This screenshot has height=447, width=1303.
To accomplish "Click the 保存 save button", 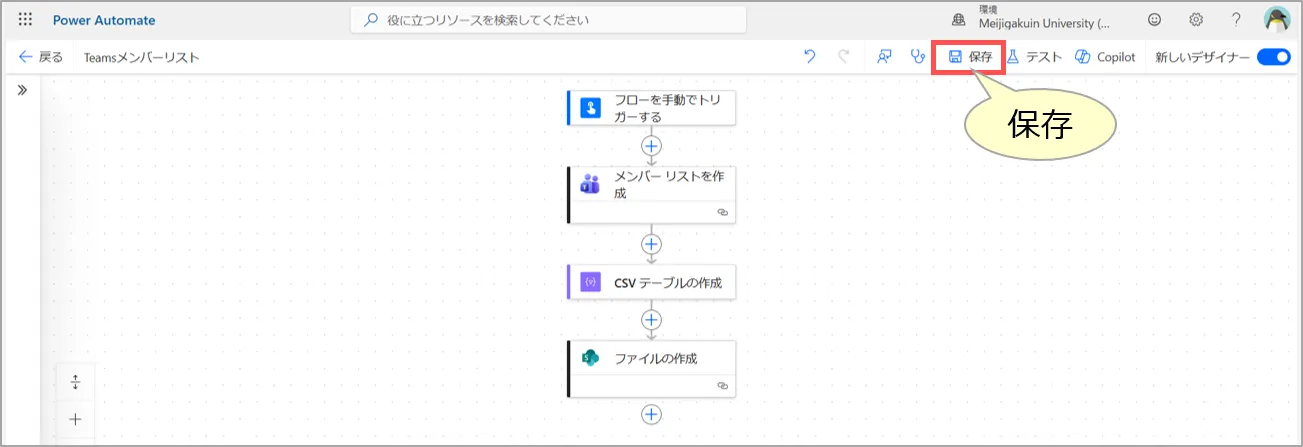I will [x=969, y=57].
